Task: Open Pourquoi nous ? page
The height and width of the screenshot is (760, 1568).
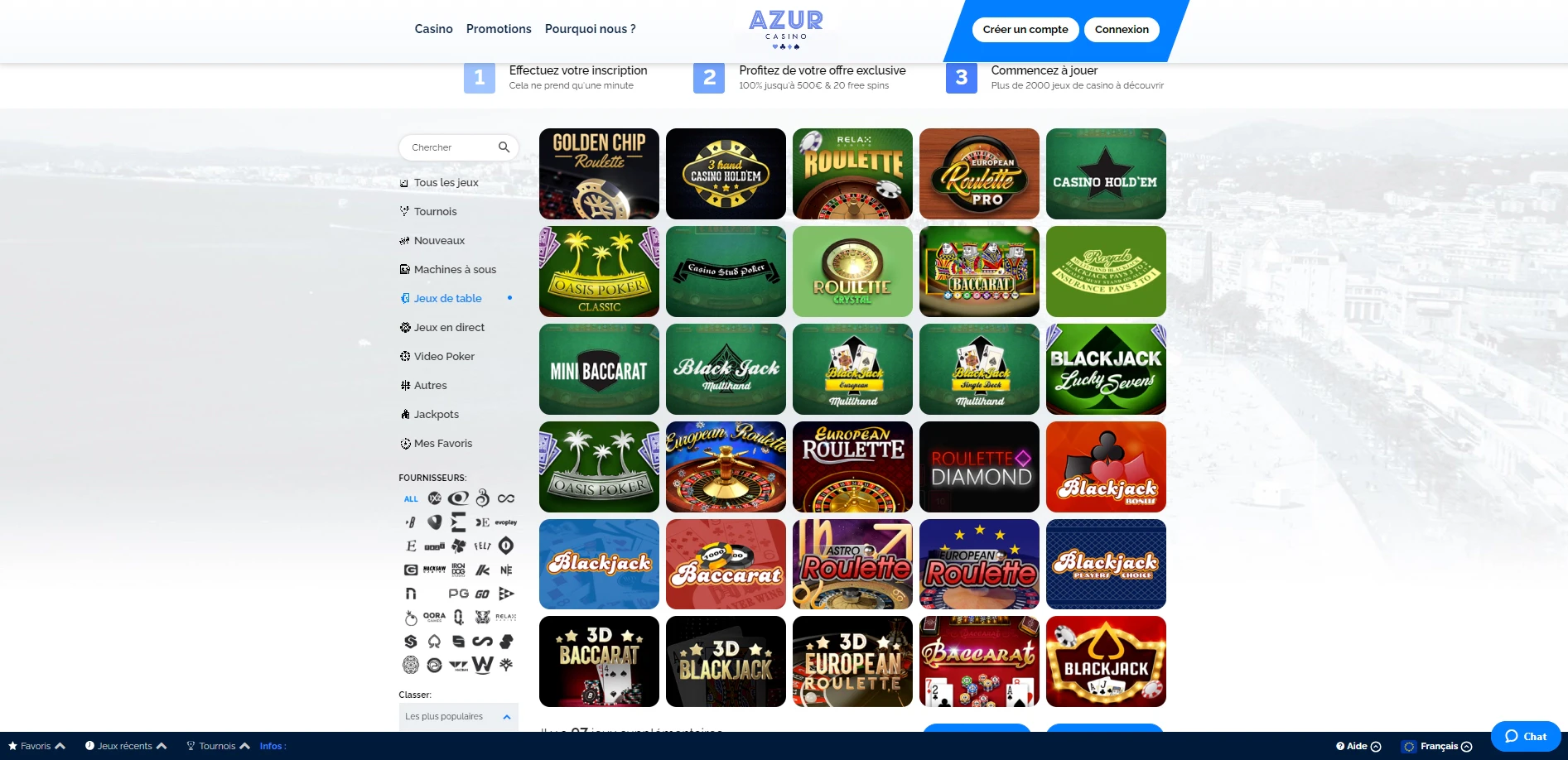Action: (591, 29)
